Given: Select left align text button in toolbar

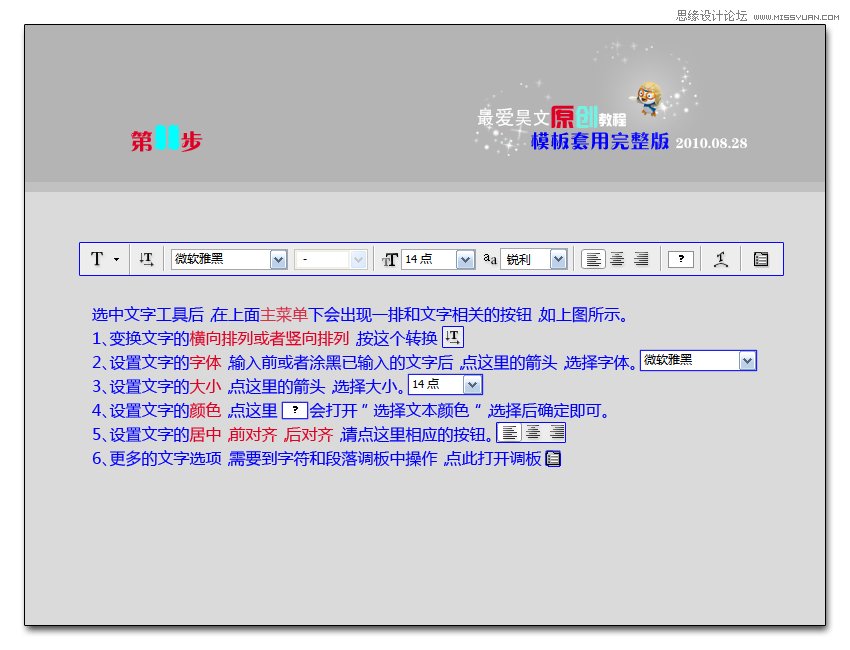Looking at the screenshot, I should (x=594, y=260).
